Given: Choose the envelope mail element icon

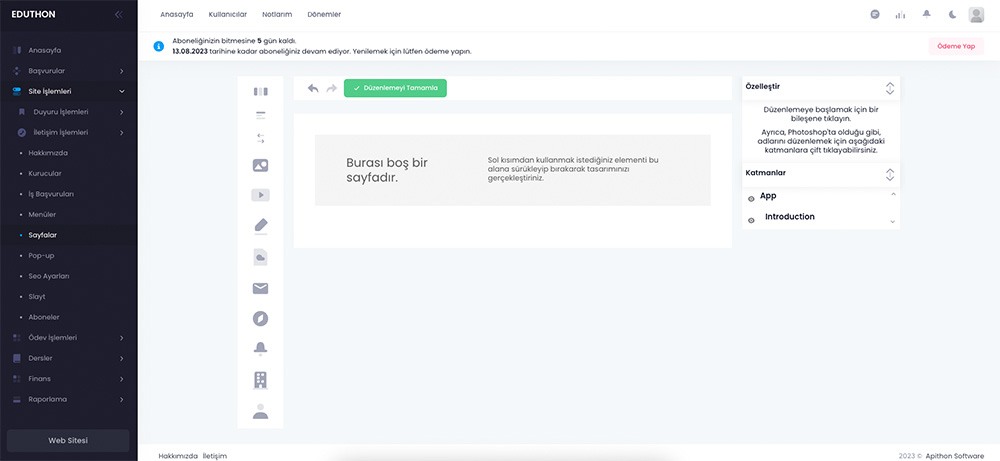Looking at the screenshot, I should (260, 289).
